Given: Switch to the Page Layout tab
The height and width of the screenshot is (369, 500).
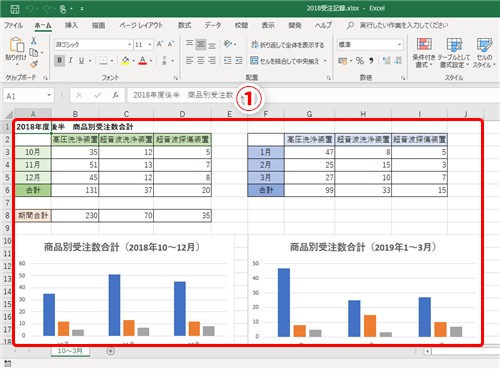Looking at the screenshot, I should 141,25.
